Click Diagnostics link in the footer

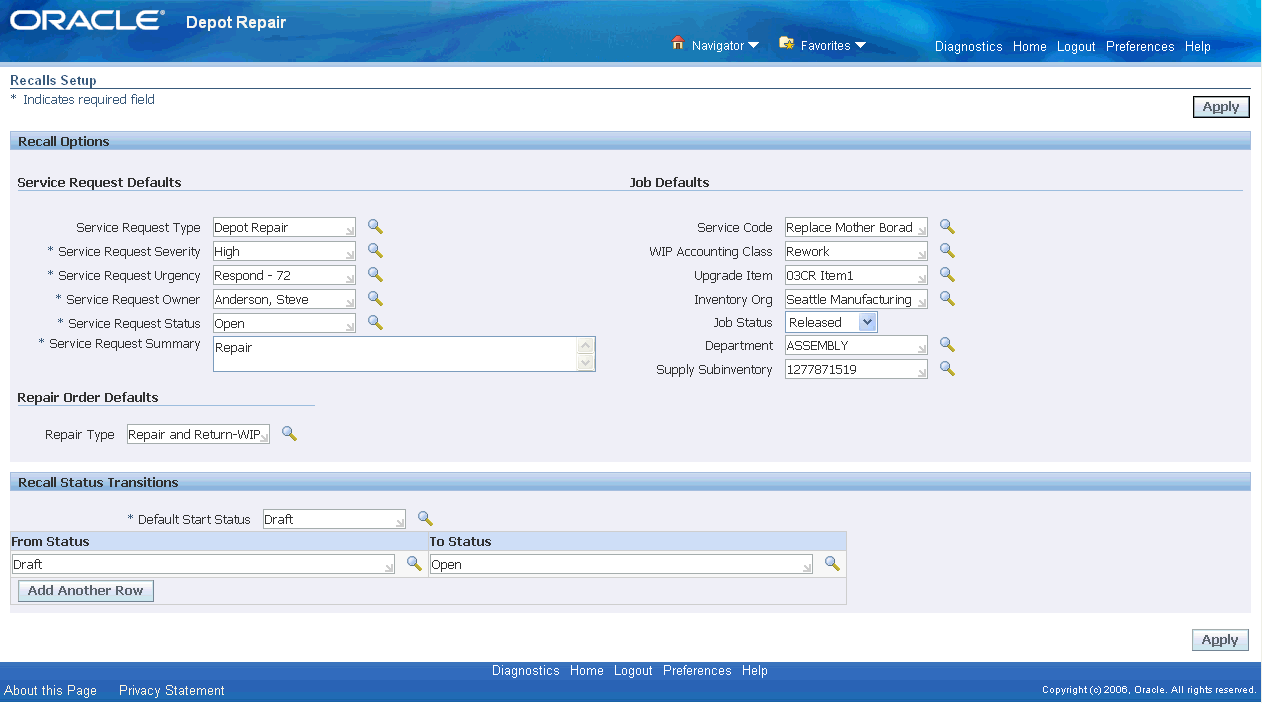pyautogui.click(x=526, y=671)
